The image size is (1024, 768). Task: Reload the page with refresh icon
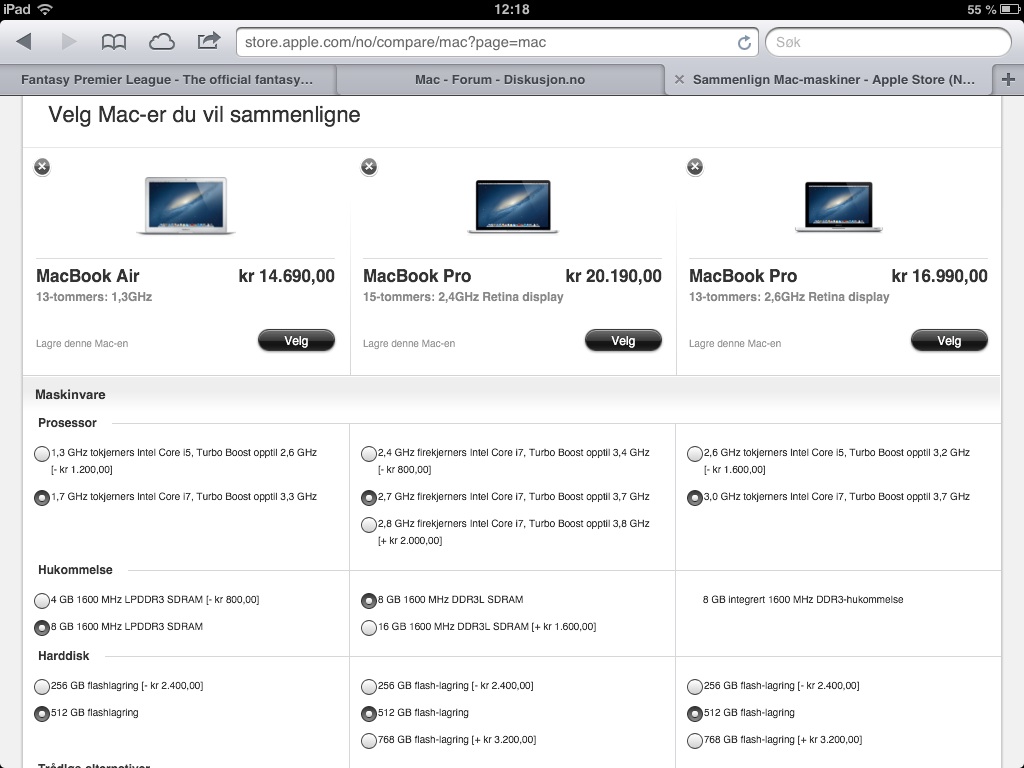(x=744, y=42)
